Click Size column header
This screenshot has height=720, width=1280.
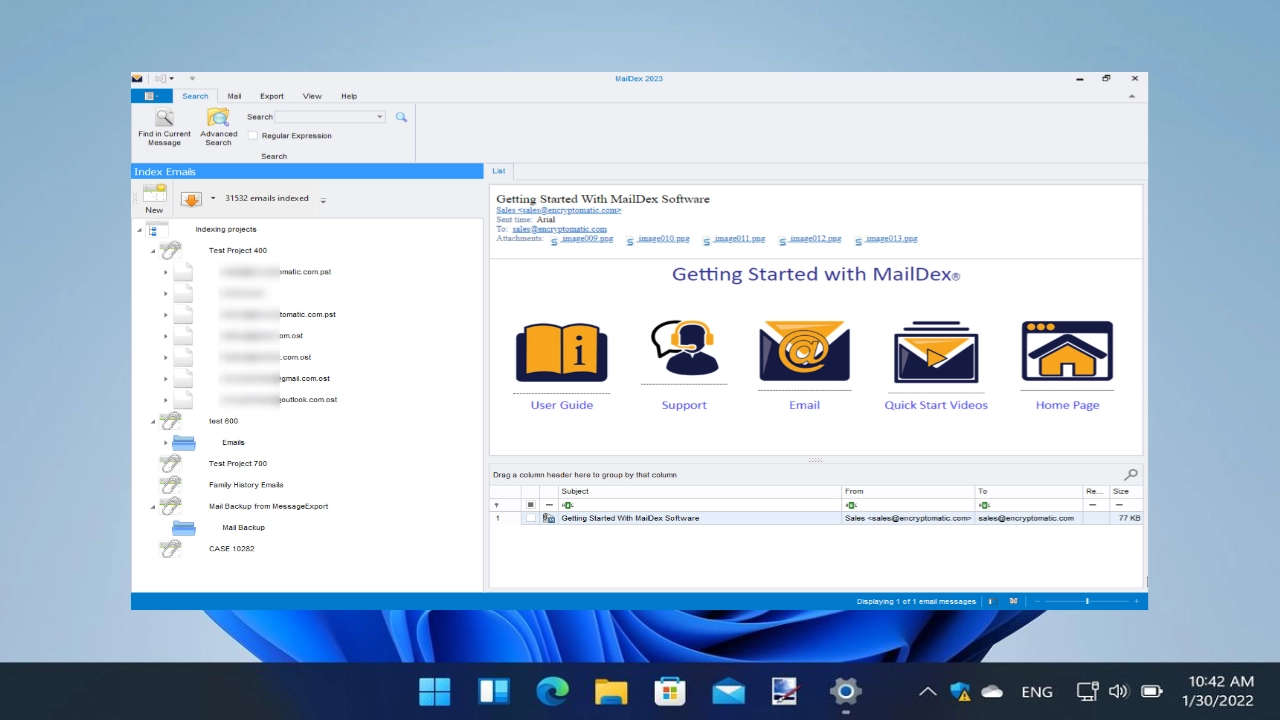[x=1126, y=491]
